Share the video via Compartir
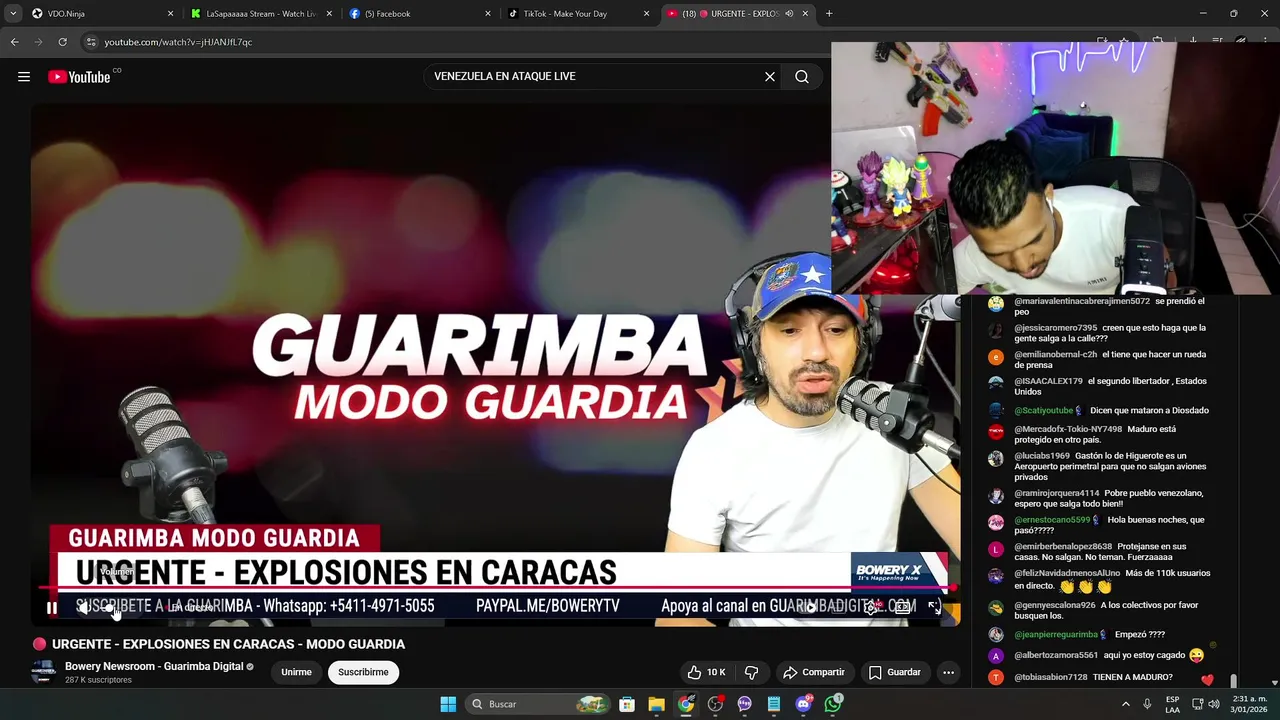 (x=814, y=672)
